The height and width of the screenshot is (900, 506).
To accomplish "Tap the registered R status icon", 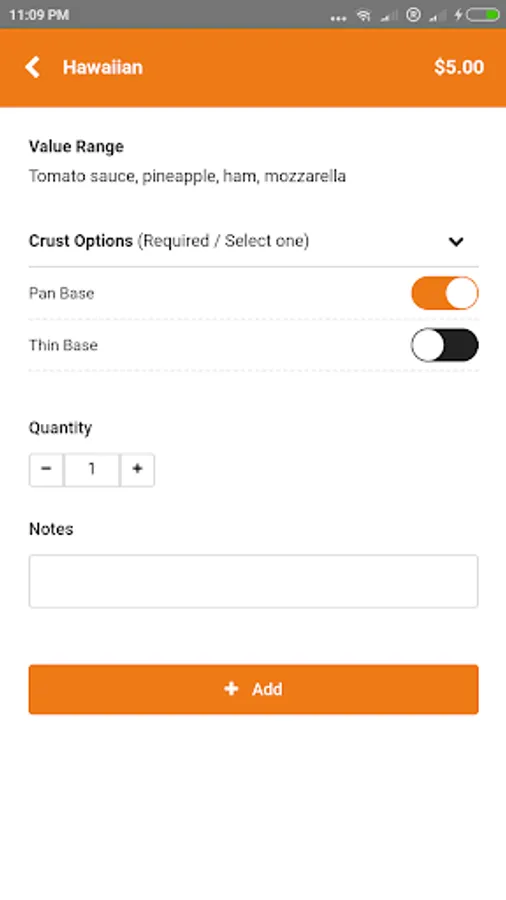I will pyautogui.click(x=413, y=15).
